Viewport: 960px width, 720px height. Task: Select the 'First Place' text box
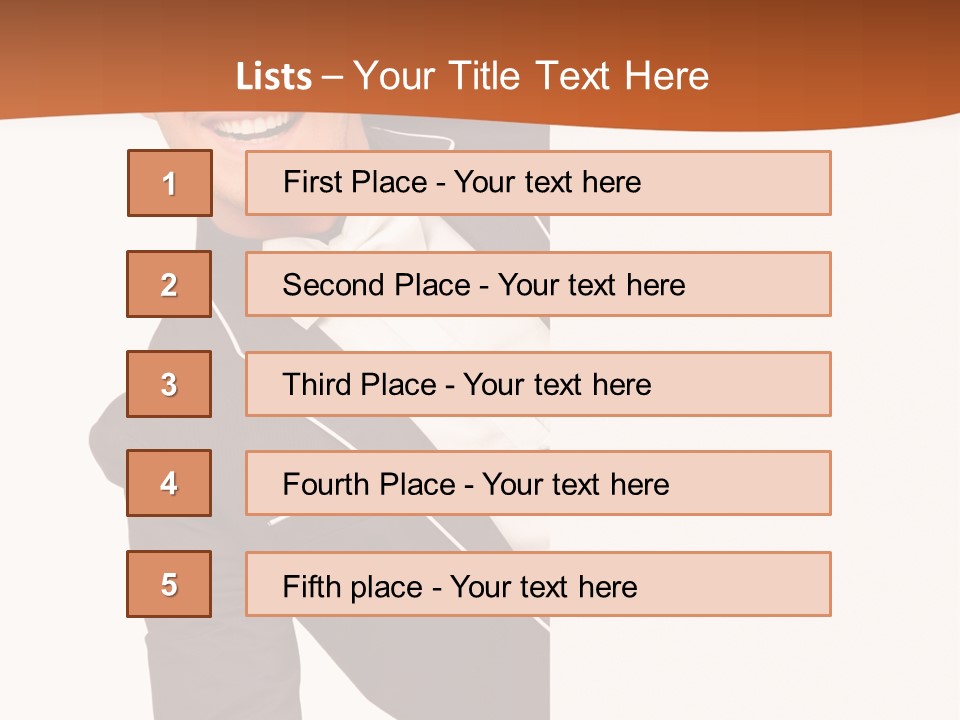click(538, 183)
